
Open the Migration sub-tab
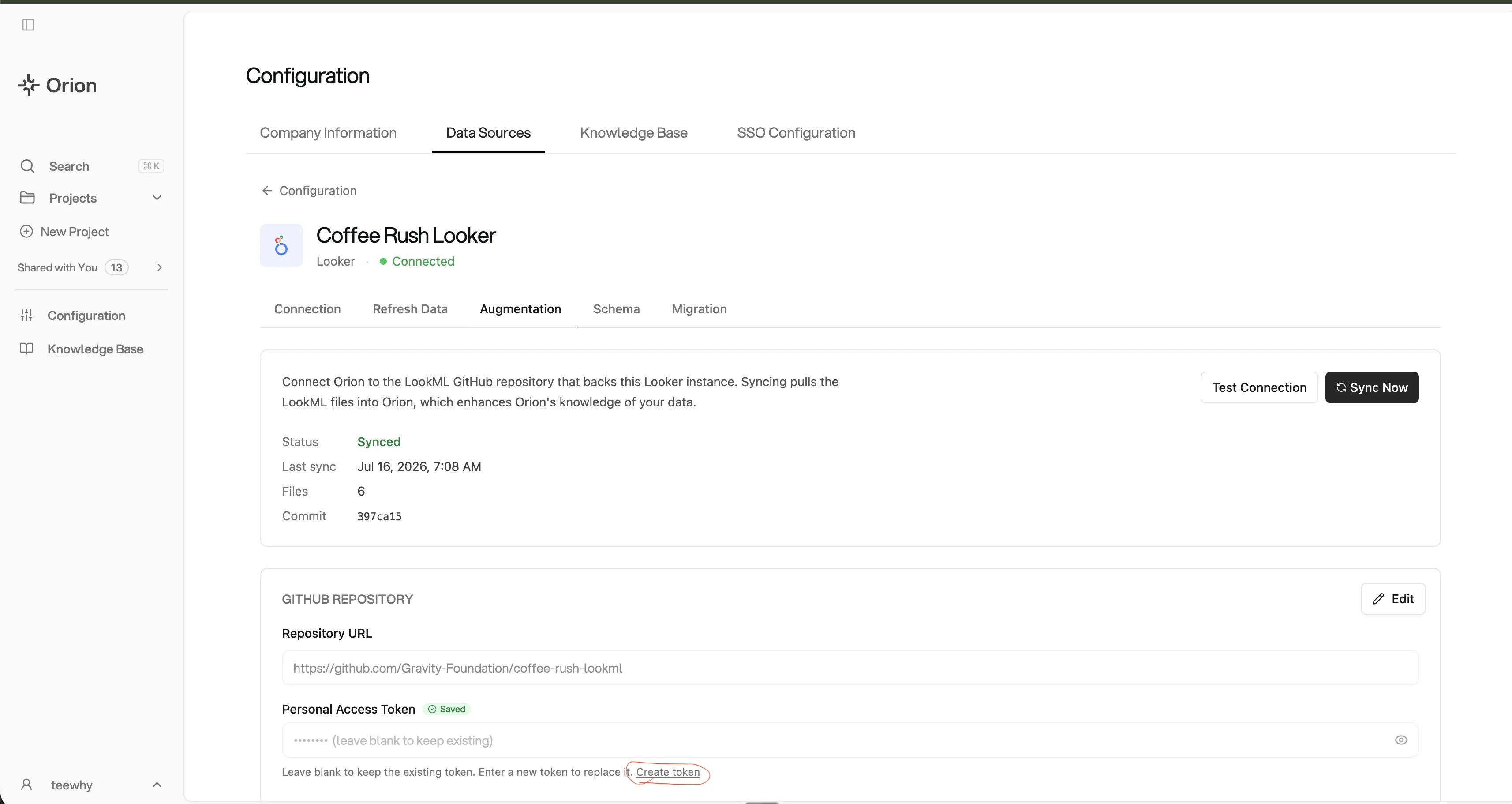pos(699,309)
